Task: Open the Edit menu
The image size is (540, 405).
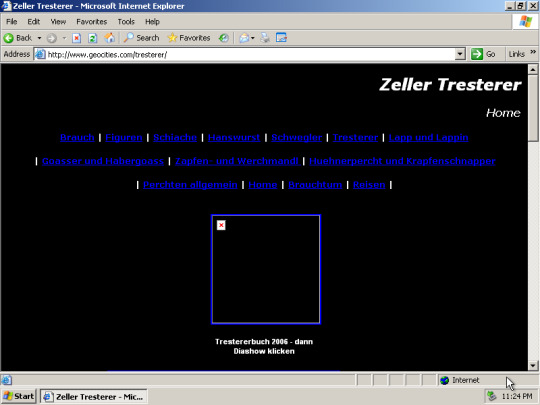Action: [x=33, y=22]
